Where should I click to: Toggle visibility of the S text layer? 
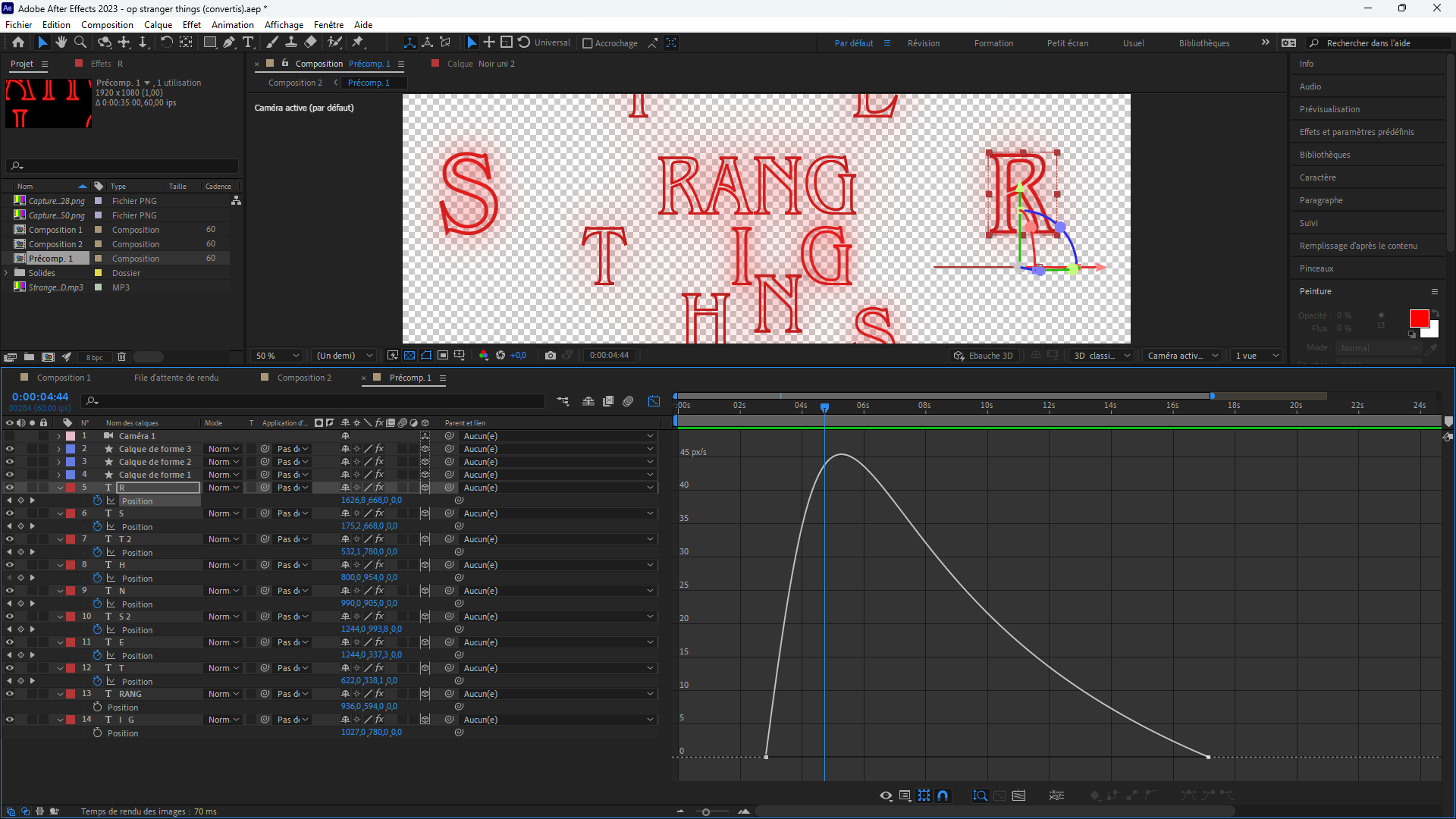(x=10, y=513)
